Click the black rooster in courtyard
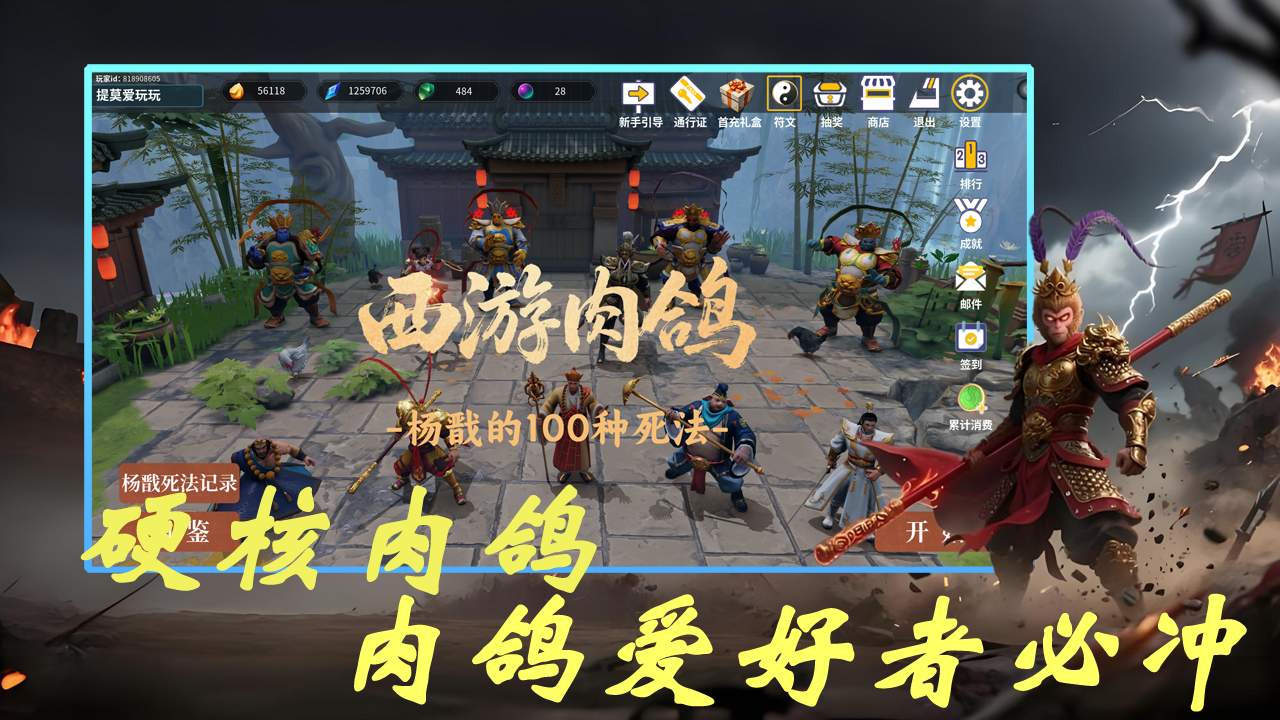This screenshot has width=1280, height=720. (x=807, y=340)
